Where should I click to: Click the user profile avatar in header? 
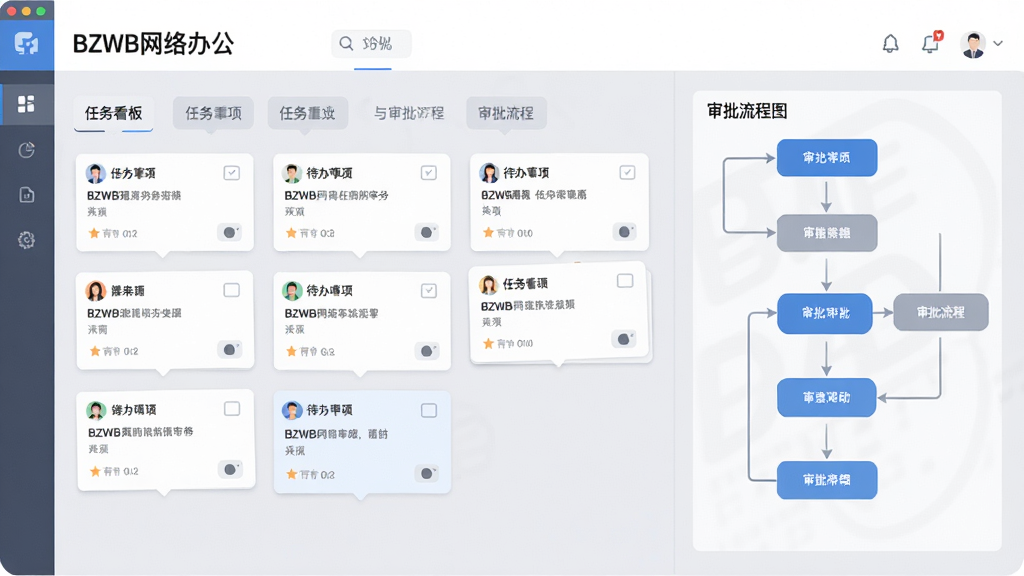(973, 44)
